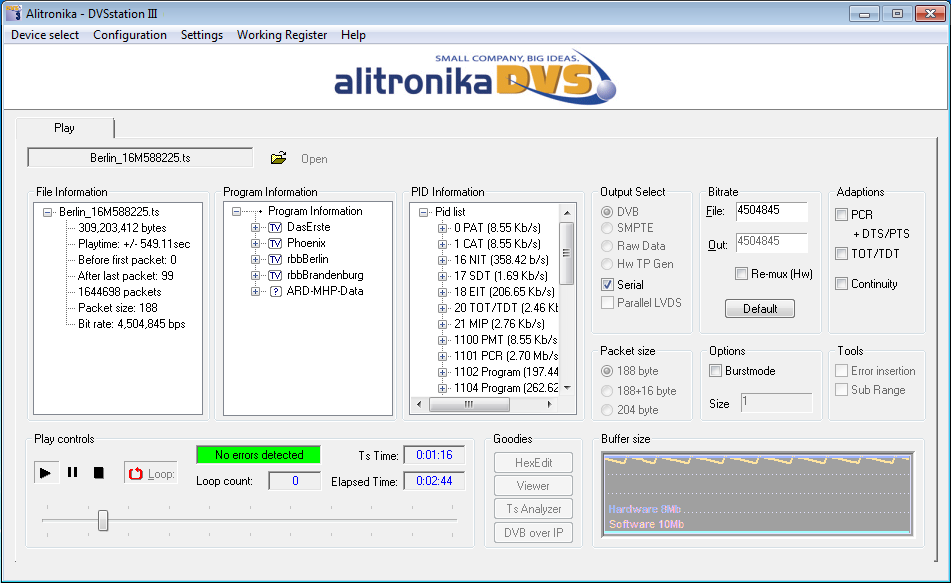Uncheck the Serial output checkbox
This screenshot has width=951, height=583.
(x=608, y=284)
